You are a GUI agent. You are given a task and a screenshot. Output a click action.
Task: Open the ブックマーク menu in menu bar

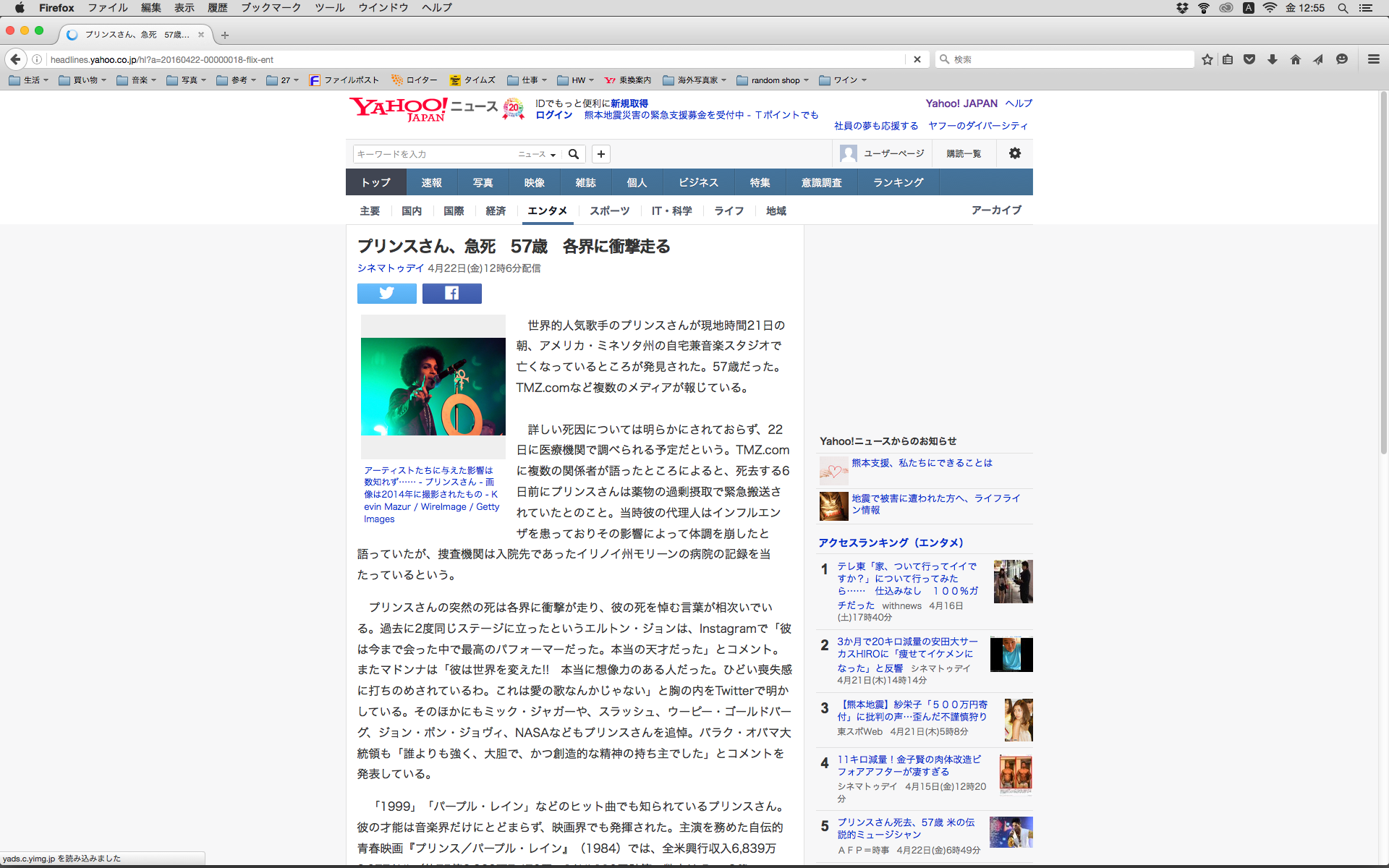271,8
